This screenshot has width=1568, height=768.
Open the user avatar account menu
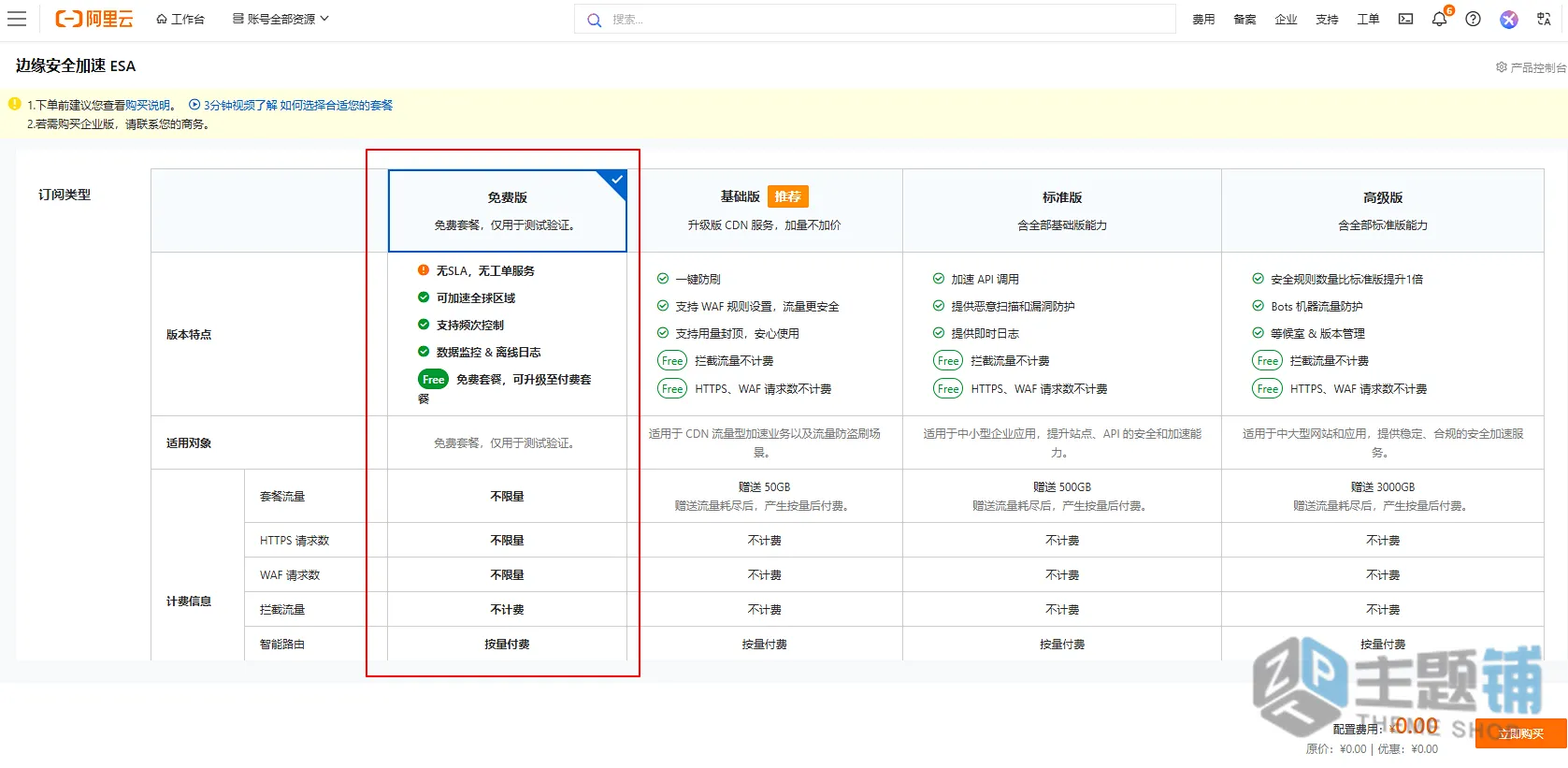[1508, 19]
